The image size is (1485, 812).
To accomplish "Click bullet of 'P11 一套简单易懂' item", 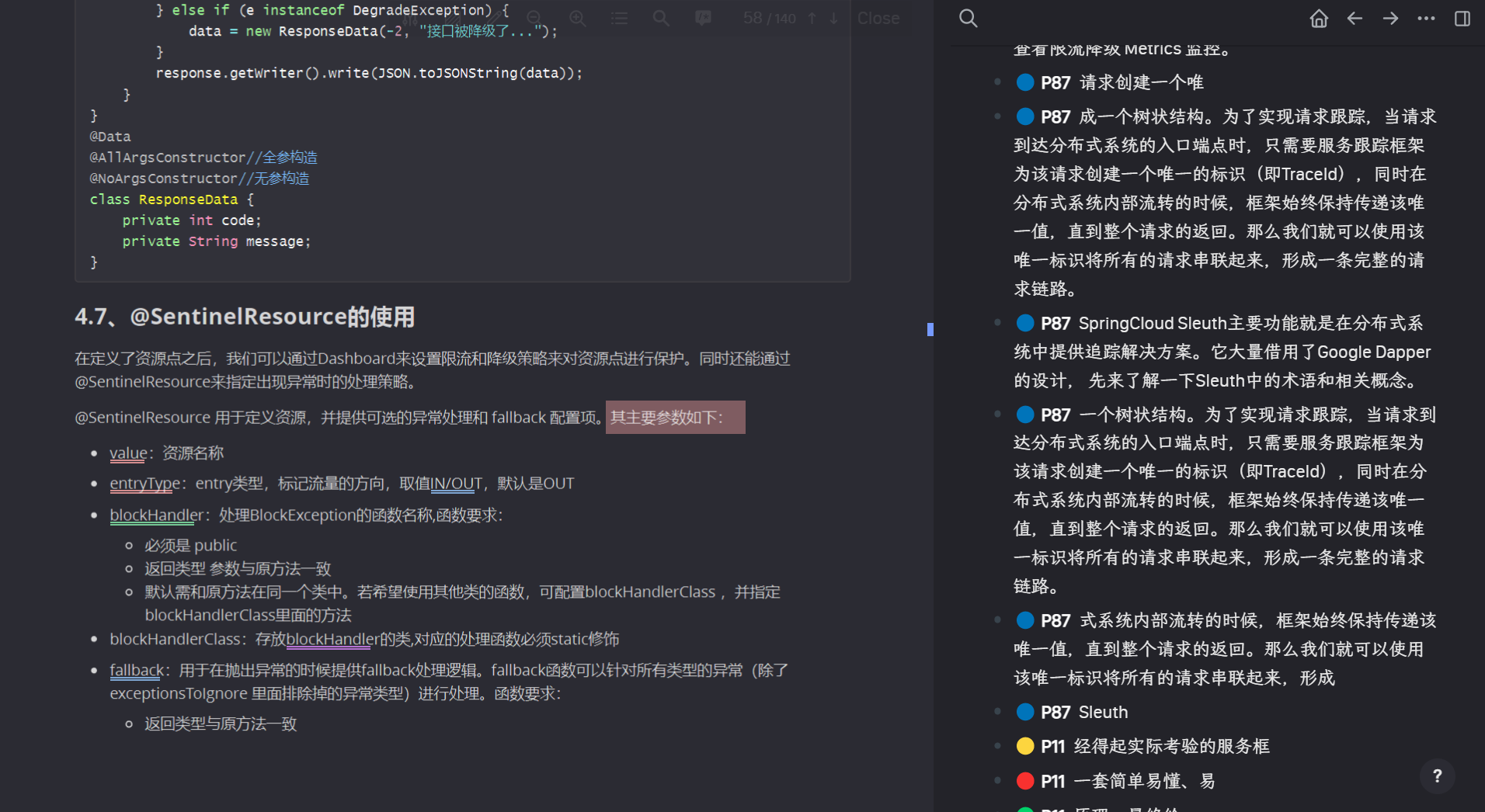I will tap(997, 780).
